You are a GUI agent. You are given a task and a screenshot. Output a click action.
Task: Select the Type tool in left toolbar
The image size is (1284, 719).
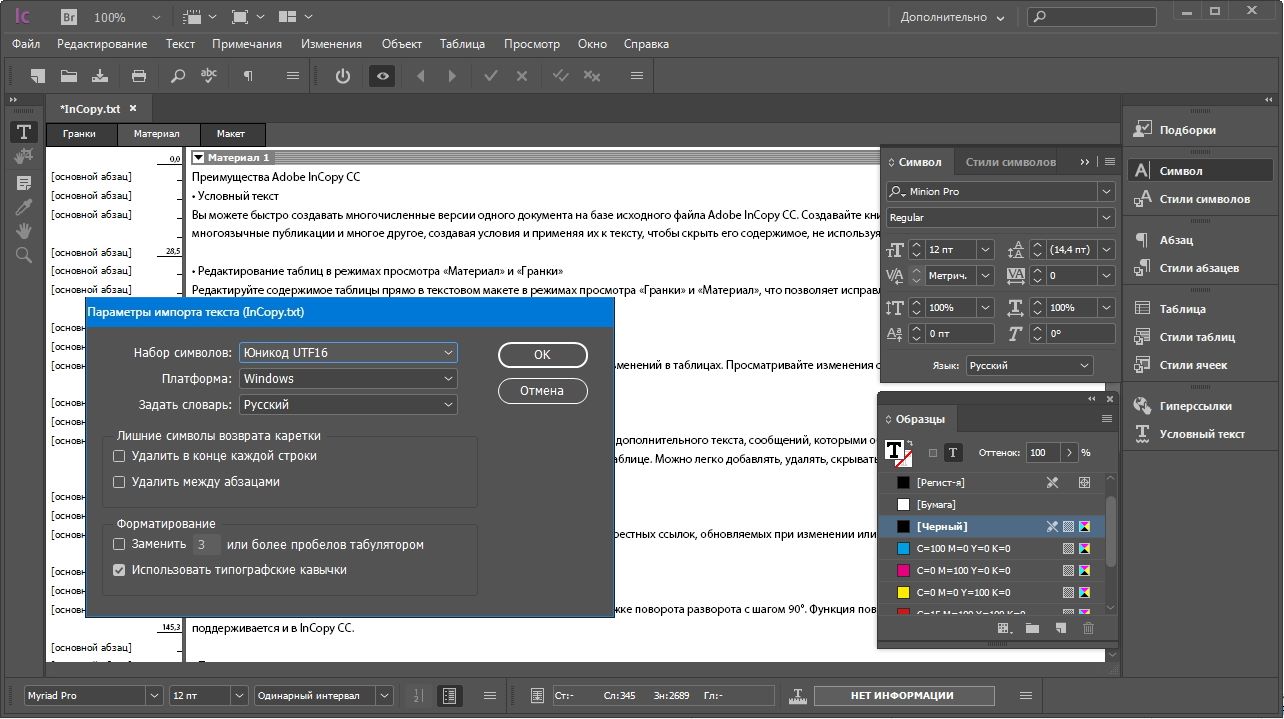click(24, 132)
